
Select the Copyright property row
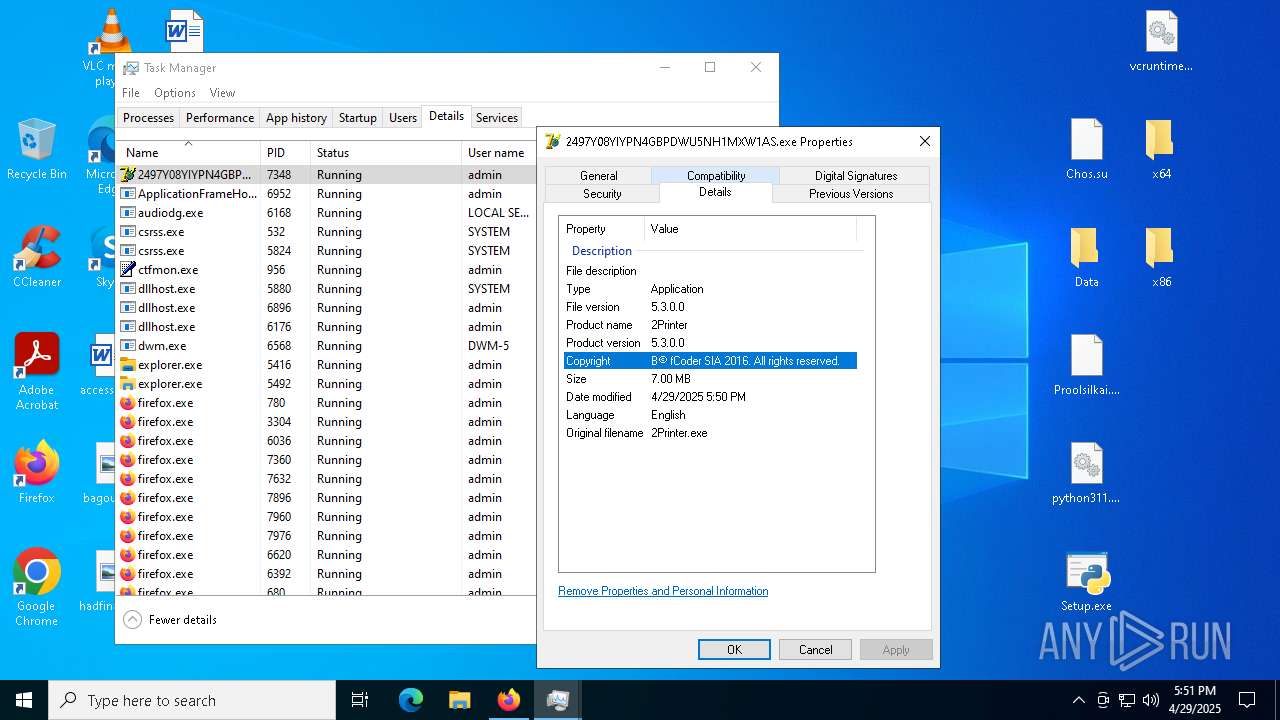point(710,361)
